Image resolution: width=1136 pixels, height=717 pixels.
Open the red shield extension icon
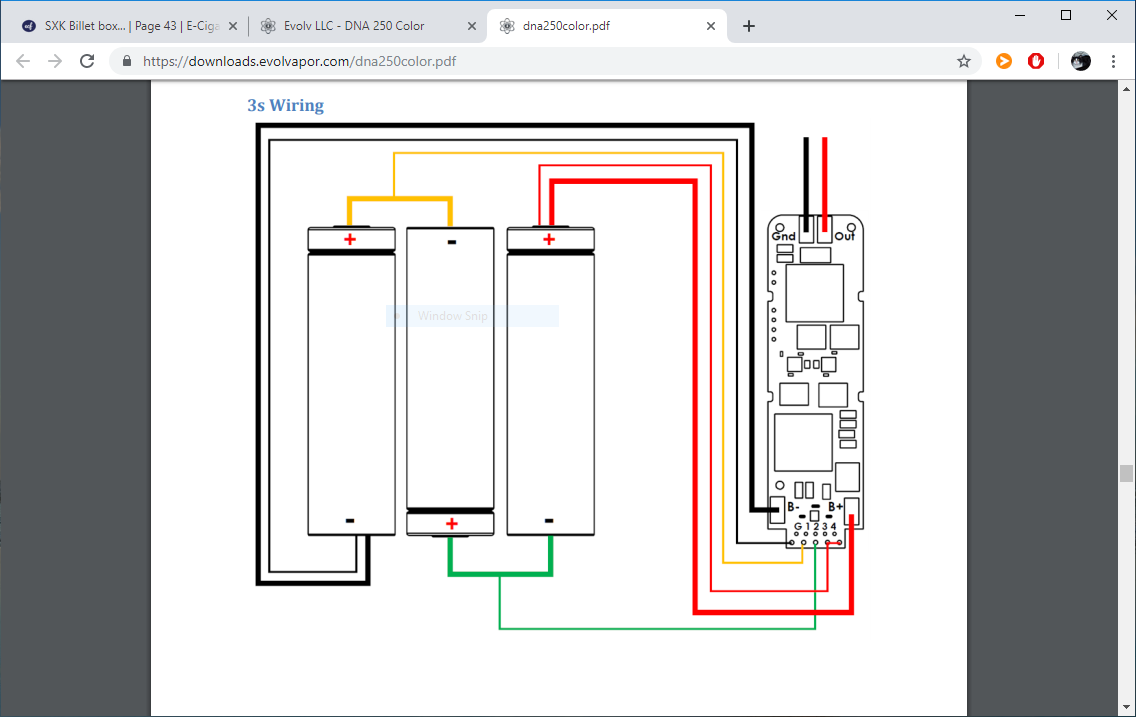1036,61
